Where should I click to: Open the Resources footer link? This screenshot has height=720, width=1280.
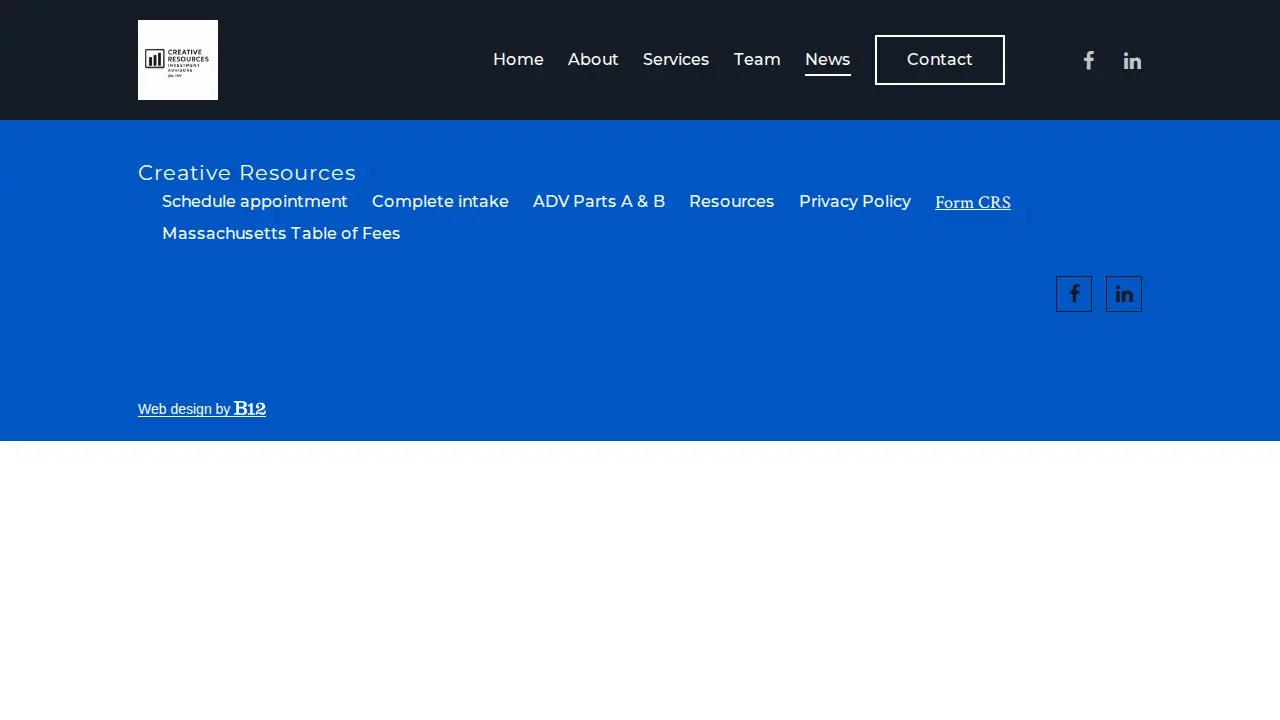tap(732, 202)
